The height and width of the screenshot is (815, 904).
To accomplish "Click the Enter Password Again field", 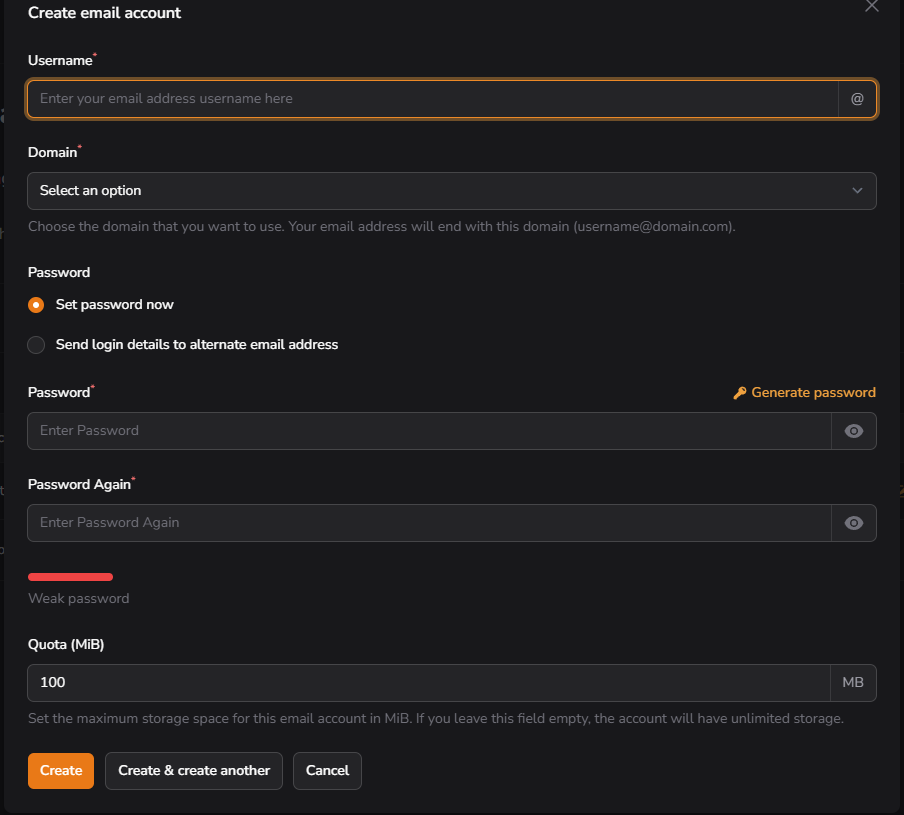I will [430, 522].
